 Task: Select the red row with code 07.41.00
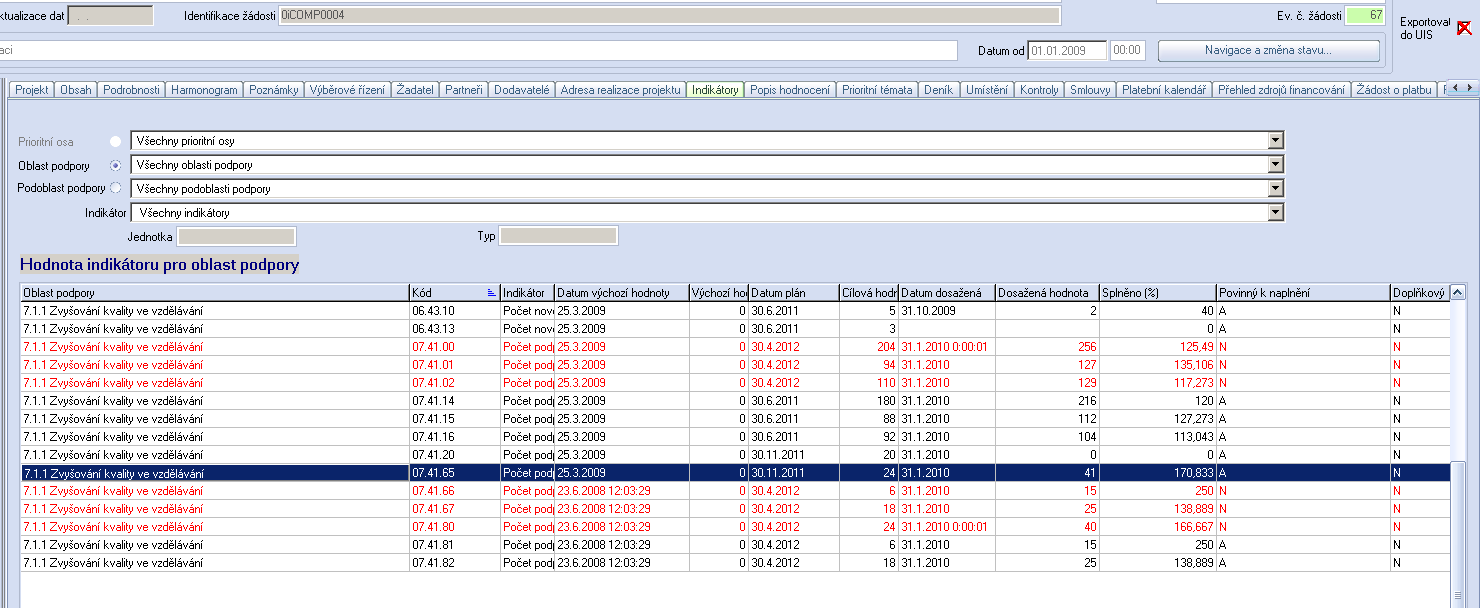pyautogui.click(x=735, y=347)
